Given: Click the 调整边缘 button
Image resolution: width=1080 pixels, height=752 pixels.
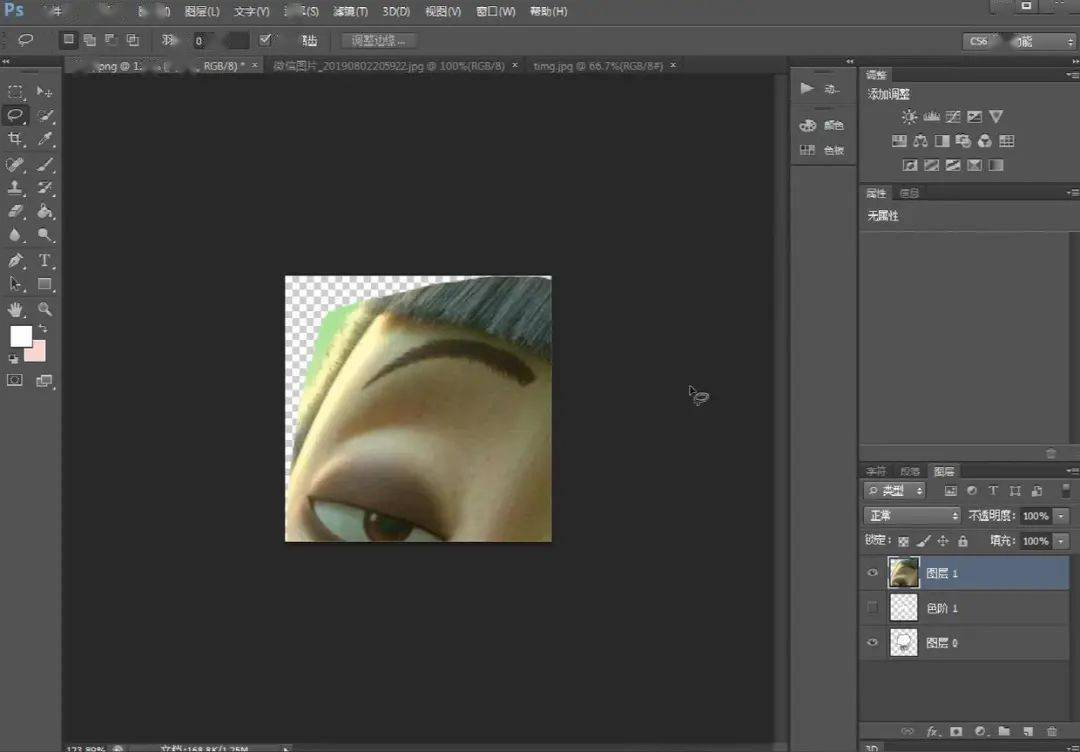Looking at the screenshot, I should coord(379,41).
